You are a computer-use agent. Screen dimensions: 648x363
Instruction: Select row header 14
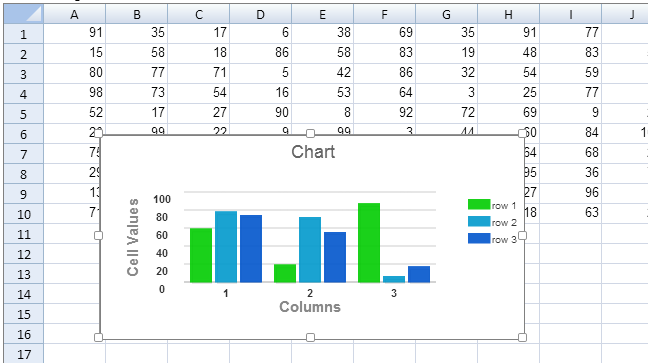[x=23, y=294]
